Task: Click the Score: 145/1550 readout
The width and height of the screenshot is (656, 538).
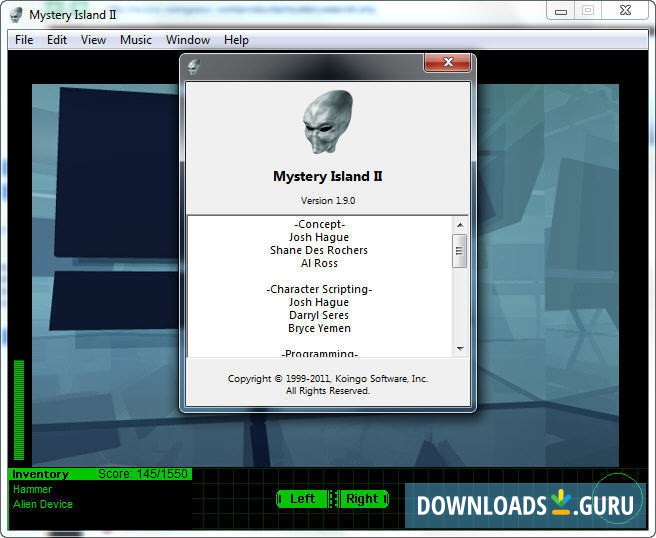Action: point(143,474)
